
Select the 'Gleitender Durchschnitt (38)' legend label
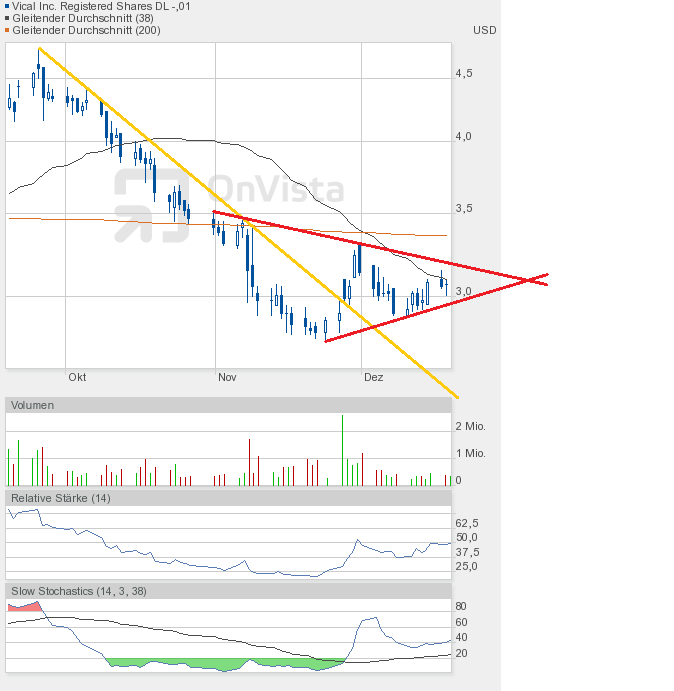coord(83,18)
